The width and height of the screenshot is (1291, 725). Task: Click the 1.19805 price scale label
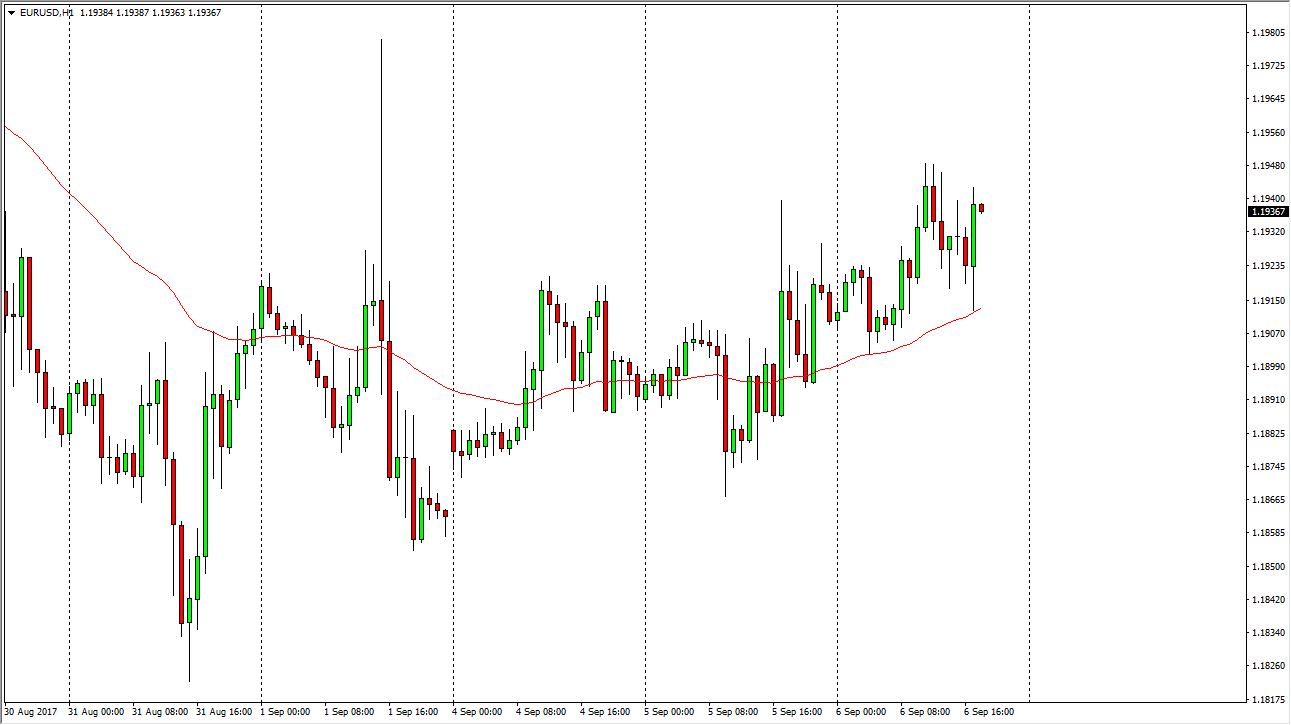(x=1268, y=33)
